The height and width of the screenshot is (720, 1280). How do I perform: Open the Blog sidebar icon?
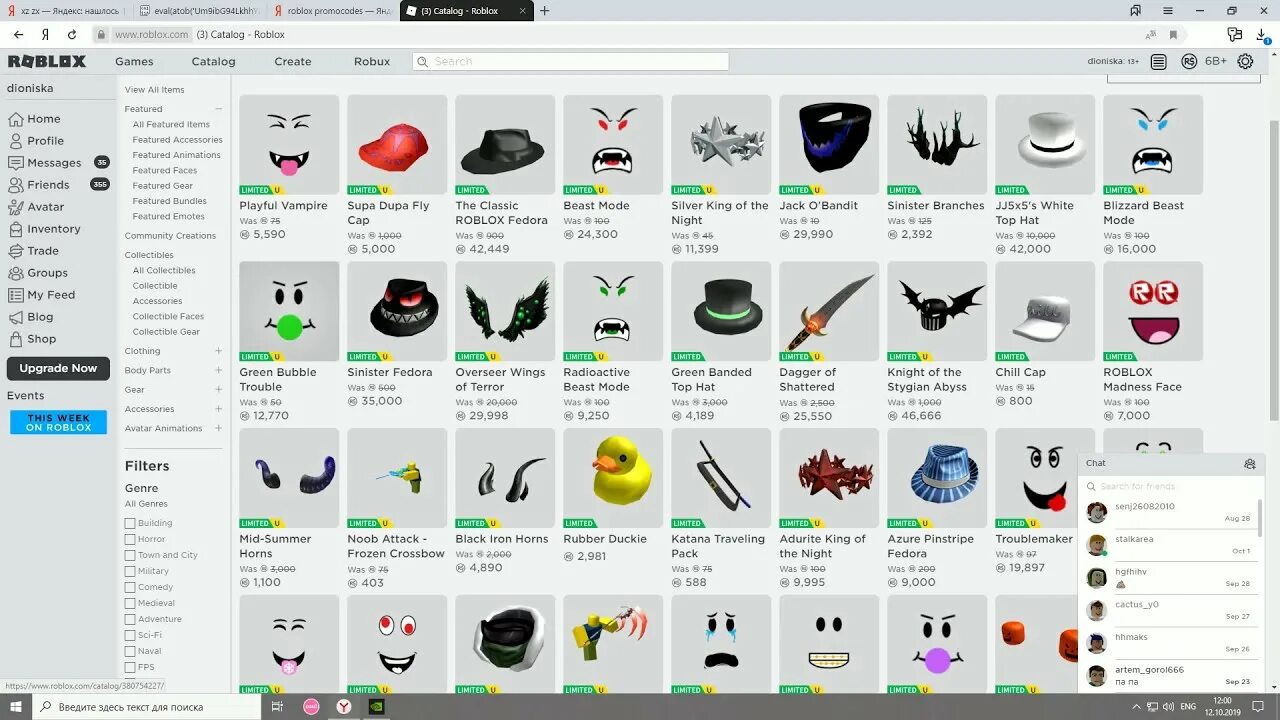pyautogui.click(x=15, y=317)
